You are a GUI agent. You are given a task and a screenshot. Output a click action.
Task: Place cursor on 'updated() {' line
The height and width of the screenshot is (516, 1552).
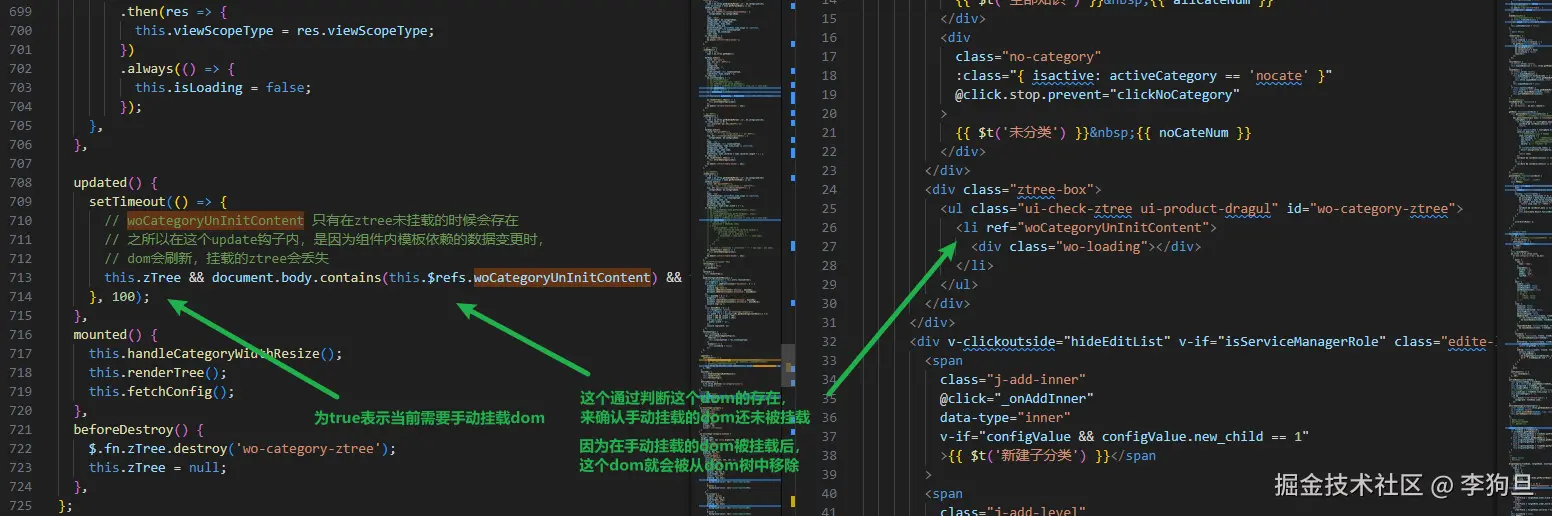[116, 183]
